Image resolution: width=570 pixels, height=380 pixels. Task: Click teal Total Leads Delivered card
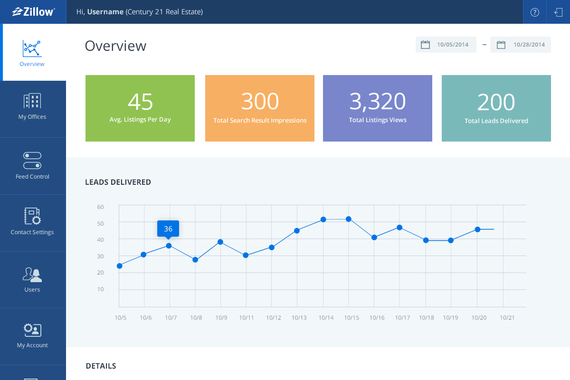[x=496, y=108]
